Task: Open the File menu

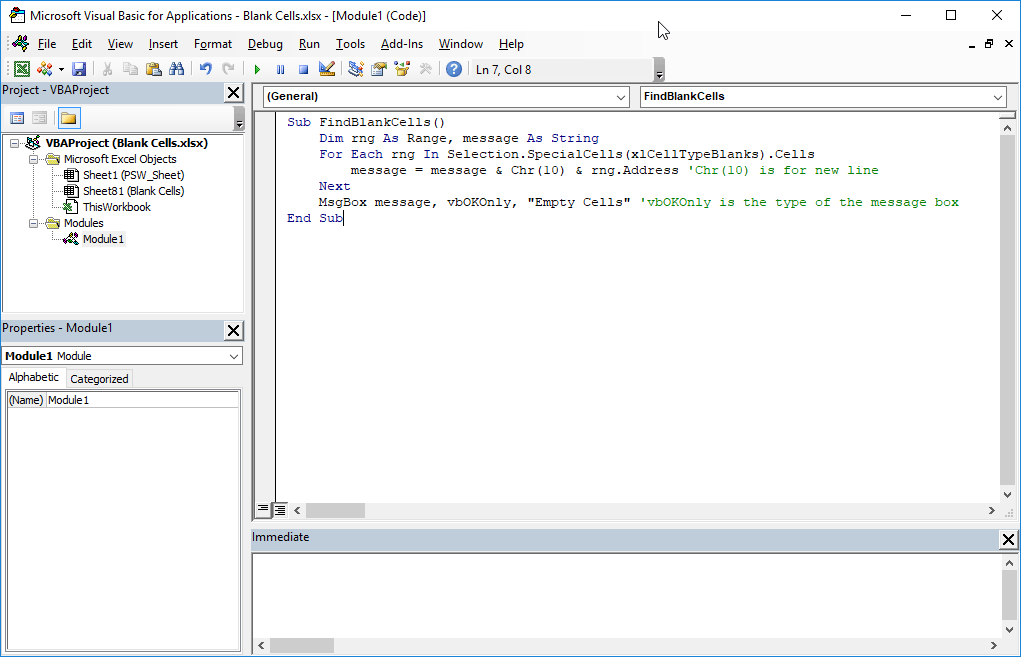Action: tap(47, 44)
